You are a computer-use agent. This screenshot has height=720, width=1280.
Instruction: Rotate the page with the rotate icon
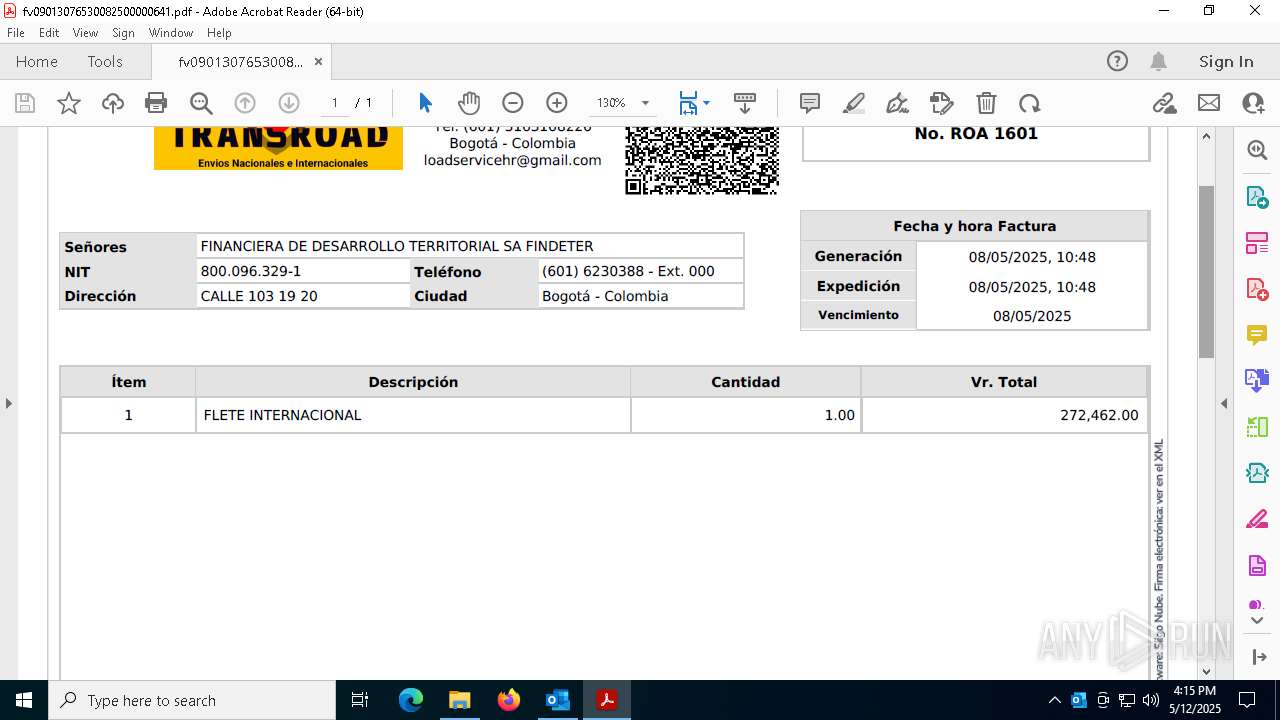click(1030, 103)
